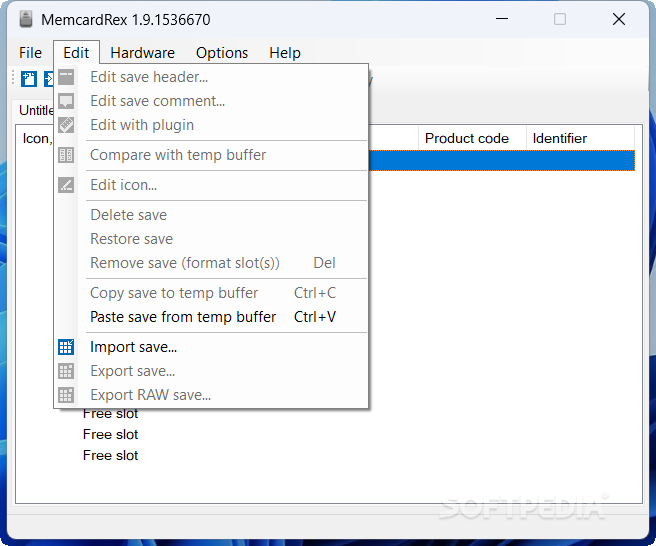Choose Paste save from temp buffer
The width and height of the screenshot is (656, 546).
click(x=211, y=317)
